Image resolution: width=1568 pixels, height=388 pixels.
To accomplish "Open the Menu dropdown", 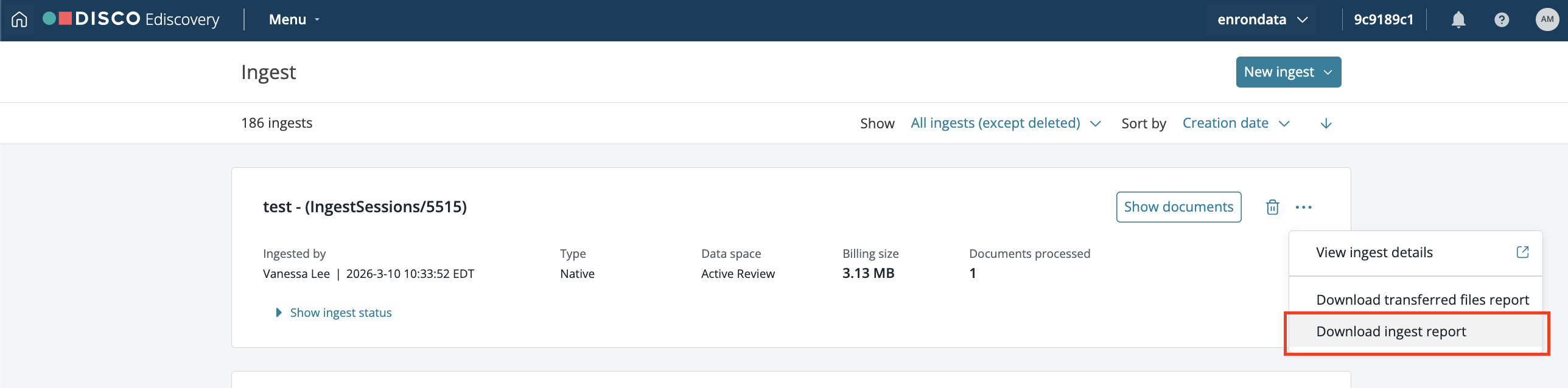I will 294,19.
